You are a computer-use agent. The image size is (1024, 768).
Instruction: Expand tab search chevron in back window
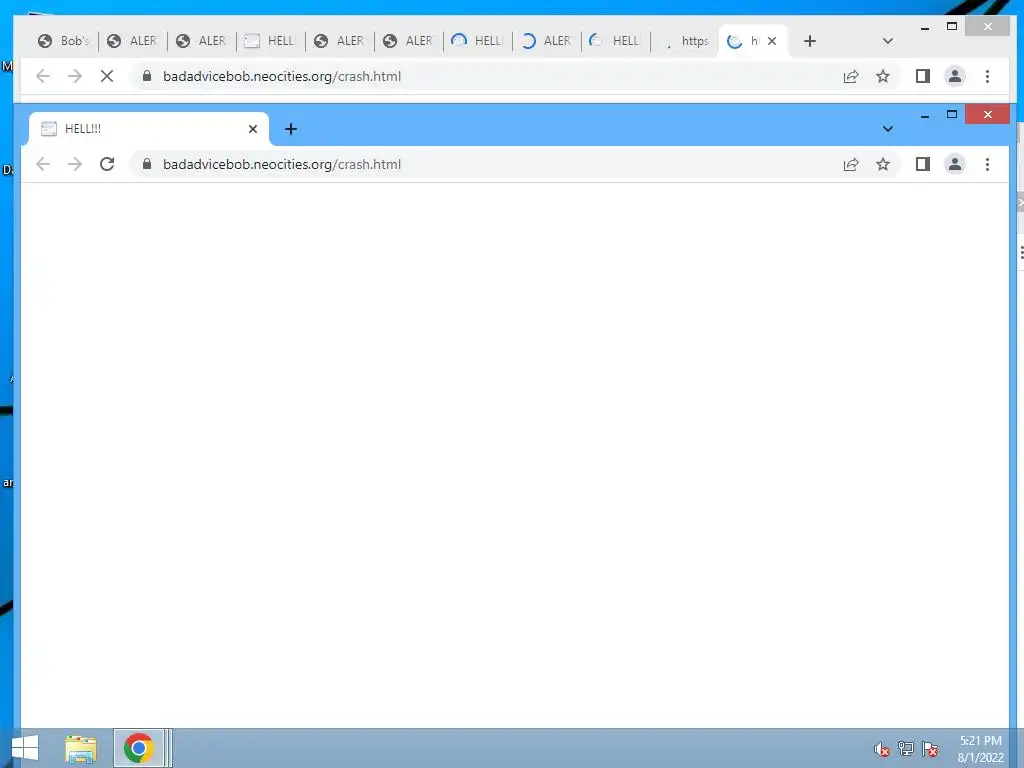[x=888, y=41]
